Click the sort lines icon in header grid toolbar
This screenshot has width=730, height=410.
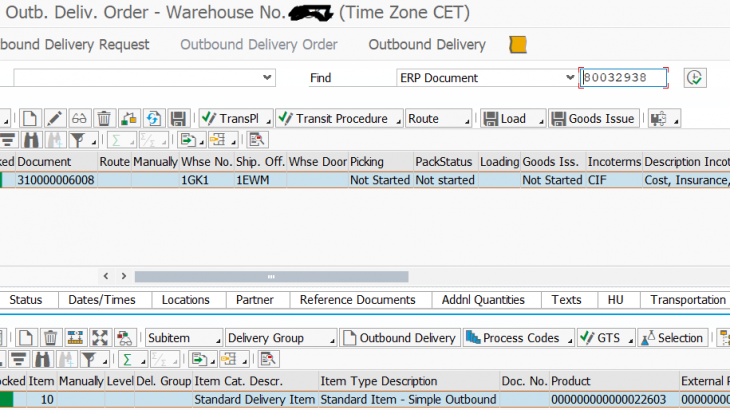[x=8, y=140]
